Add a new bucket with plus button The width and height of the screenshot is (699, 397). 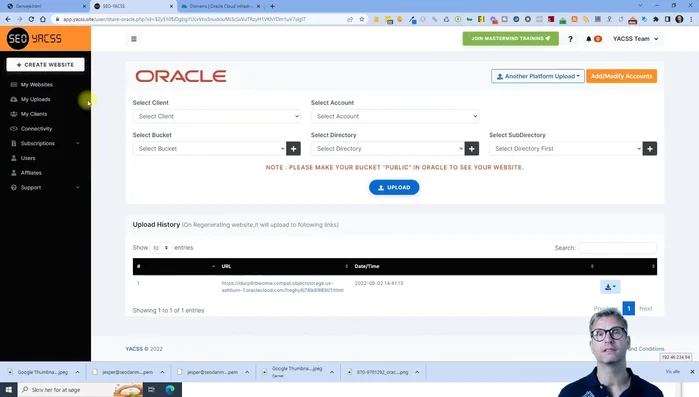coord(293,148)
